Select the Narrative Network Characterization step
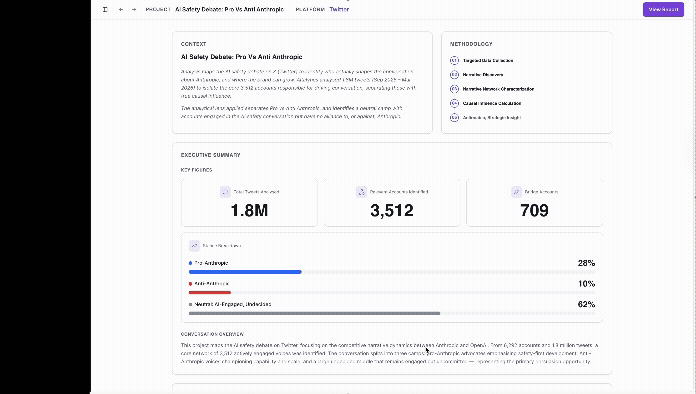Viewport: 696px width, 394px height. tap(498, 89)
